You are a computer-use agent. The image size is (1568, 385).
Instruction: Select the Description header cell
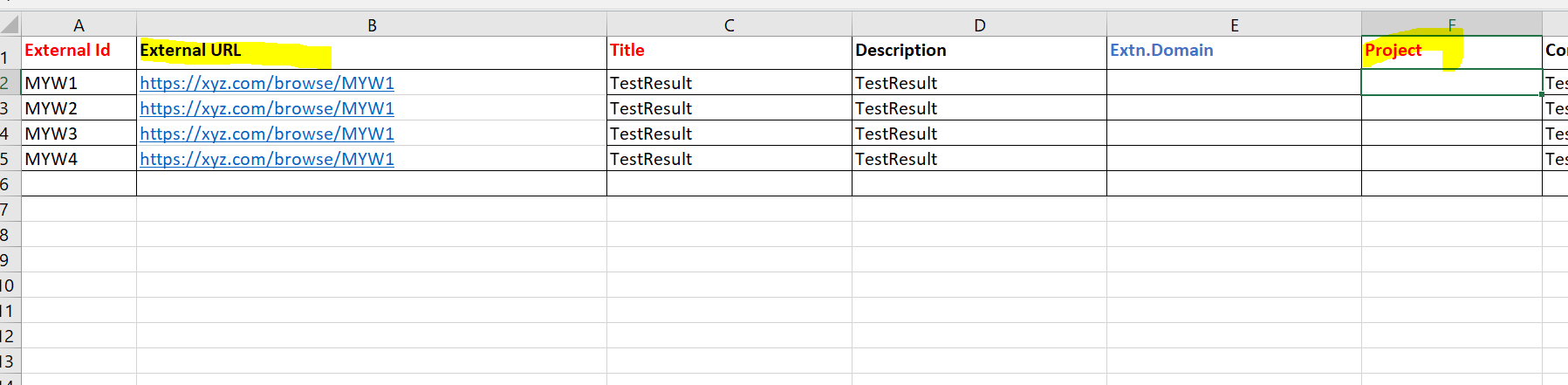point(979,52)
